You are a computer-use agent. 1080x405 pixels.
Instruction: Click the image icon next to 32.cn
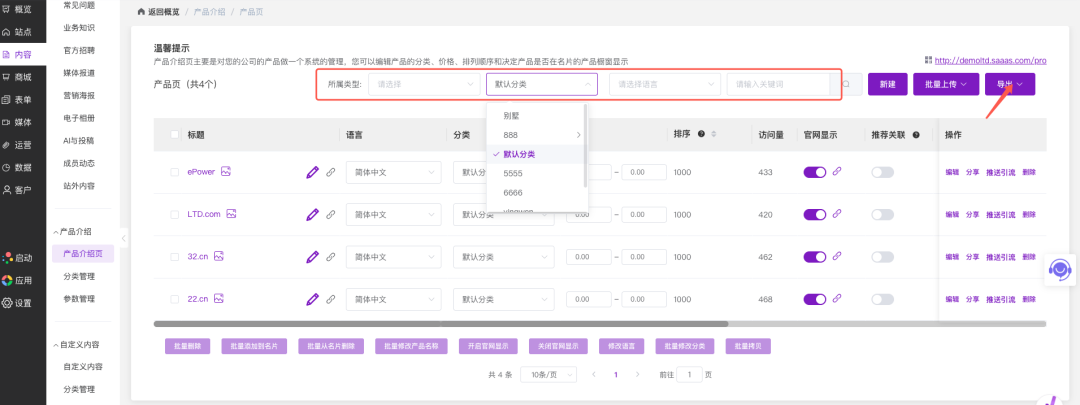coord(218,256)
